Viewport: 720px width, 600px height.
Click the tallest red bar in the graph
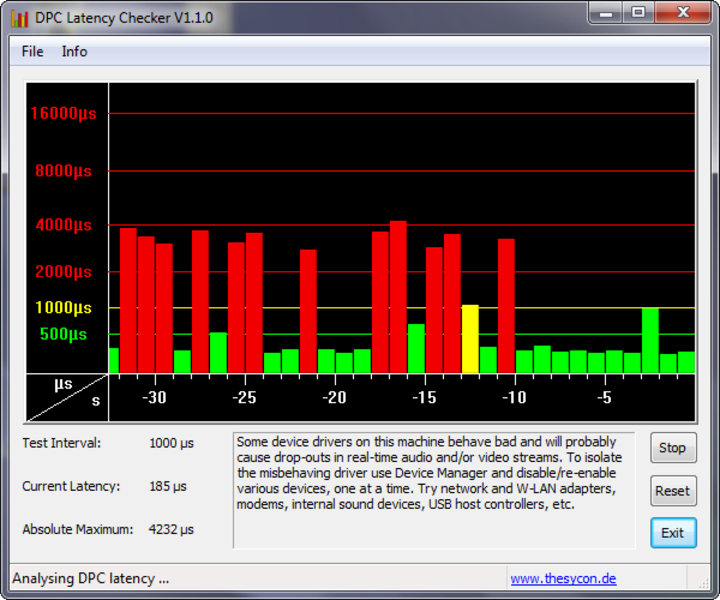point(398,298)
